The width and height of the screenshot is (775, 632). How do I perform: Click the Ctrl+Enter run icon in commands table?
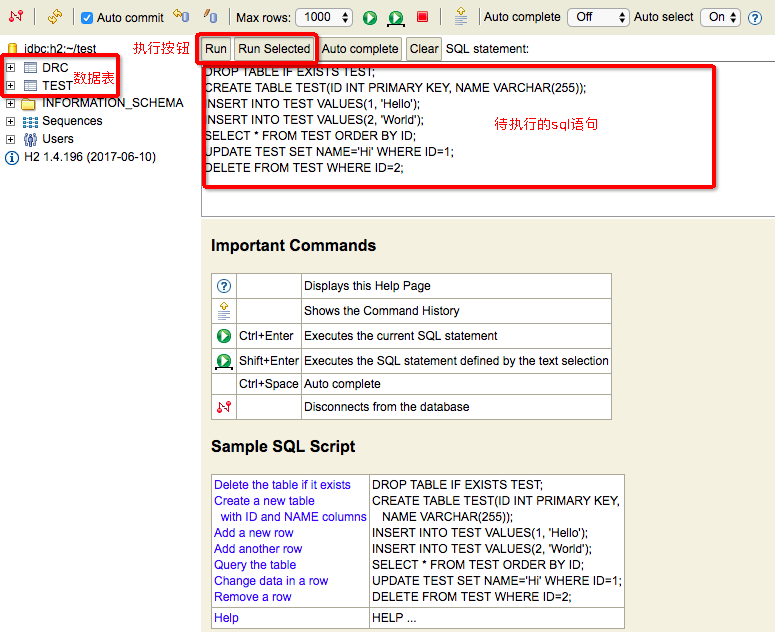click(x=224, y=336)
